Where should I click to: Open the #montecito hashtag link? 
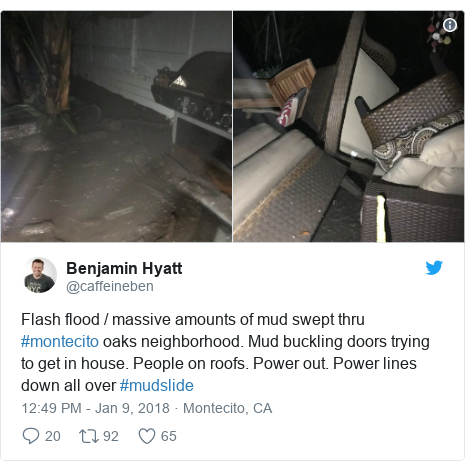[60, 342]
